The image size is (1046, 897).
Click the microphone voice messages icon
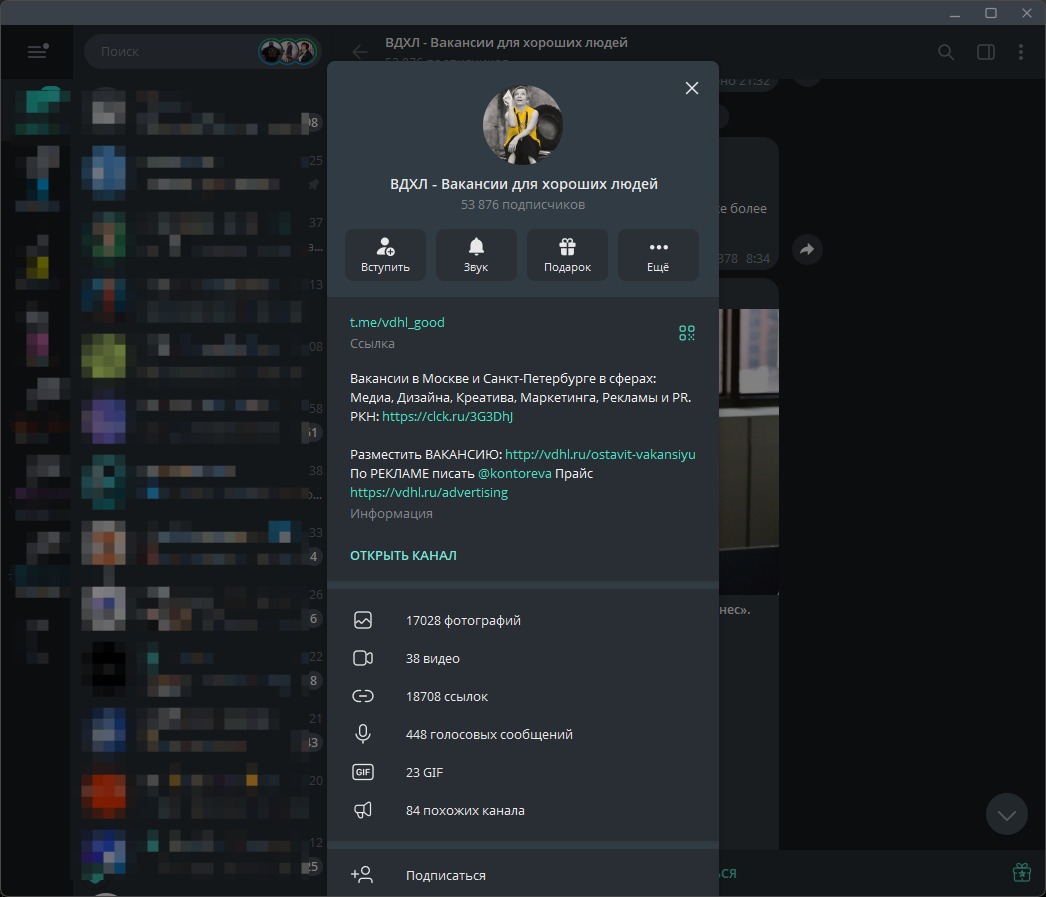(x=363, y=734)
